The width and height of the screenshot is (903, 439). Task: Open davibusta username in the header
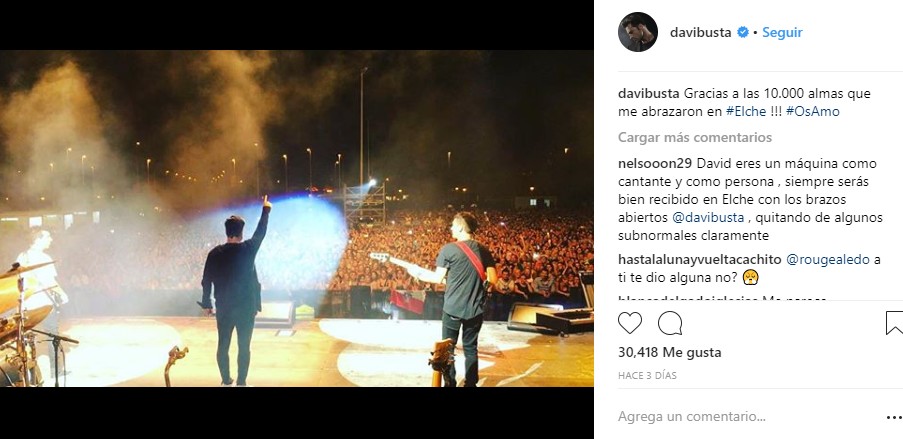700,33
